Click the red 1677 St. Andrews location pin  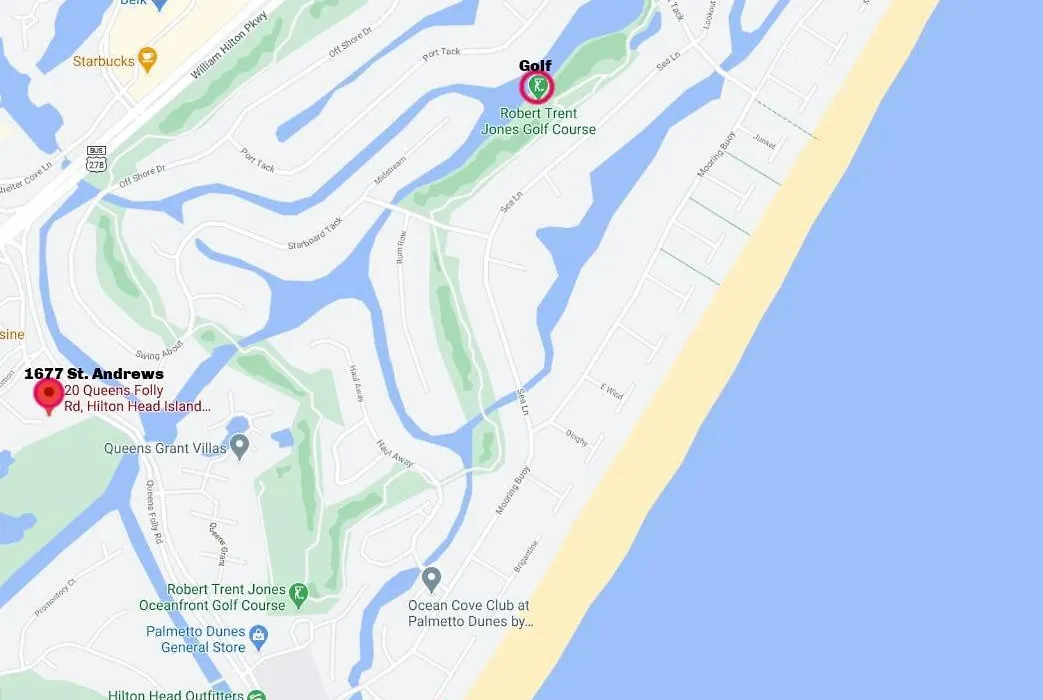[49, 396]
